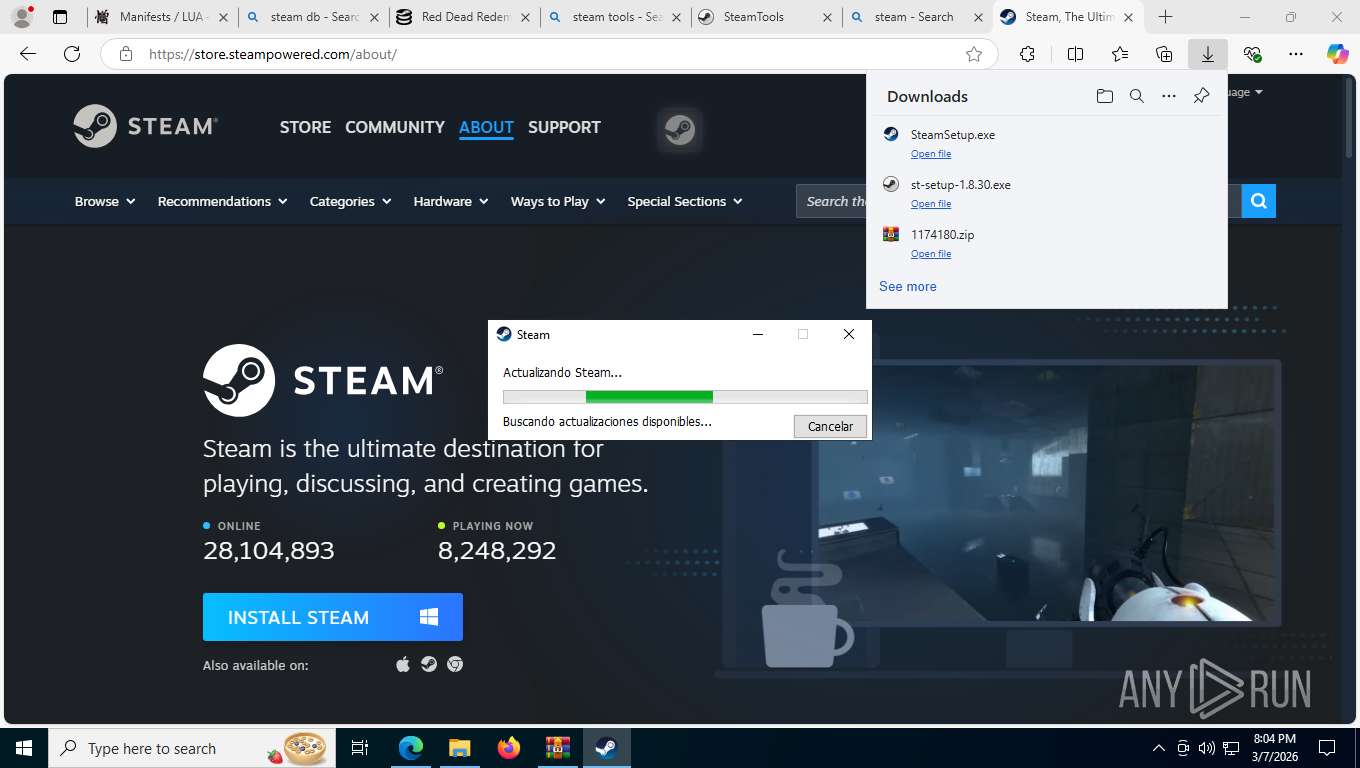Open the Extensions puzzle icon

pyautogui.click(x=1027, y=54)
